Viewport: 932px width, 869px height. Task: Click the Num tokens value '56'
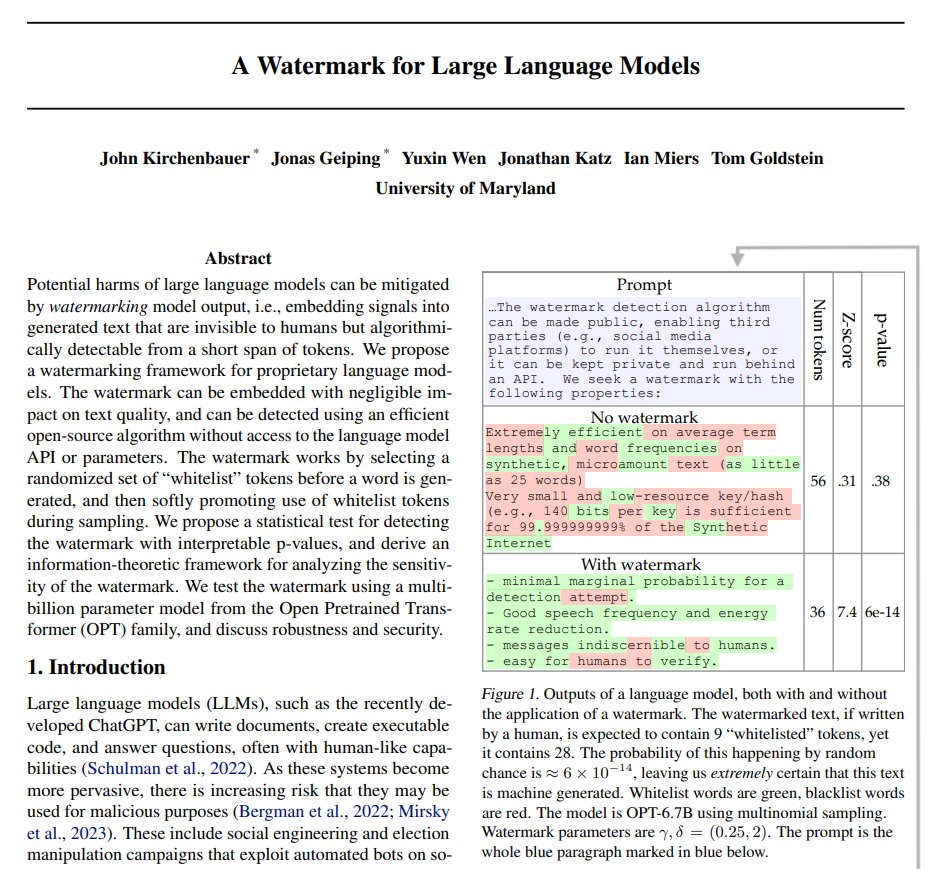[818, 480]
